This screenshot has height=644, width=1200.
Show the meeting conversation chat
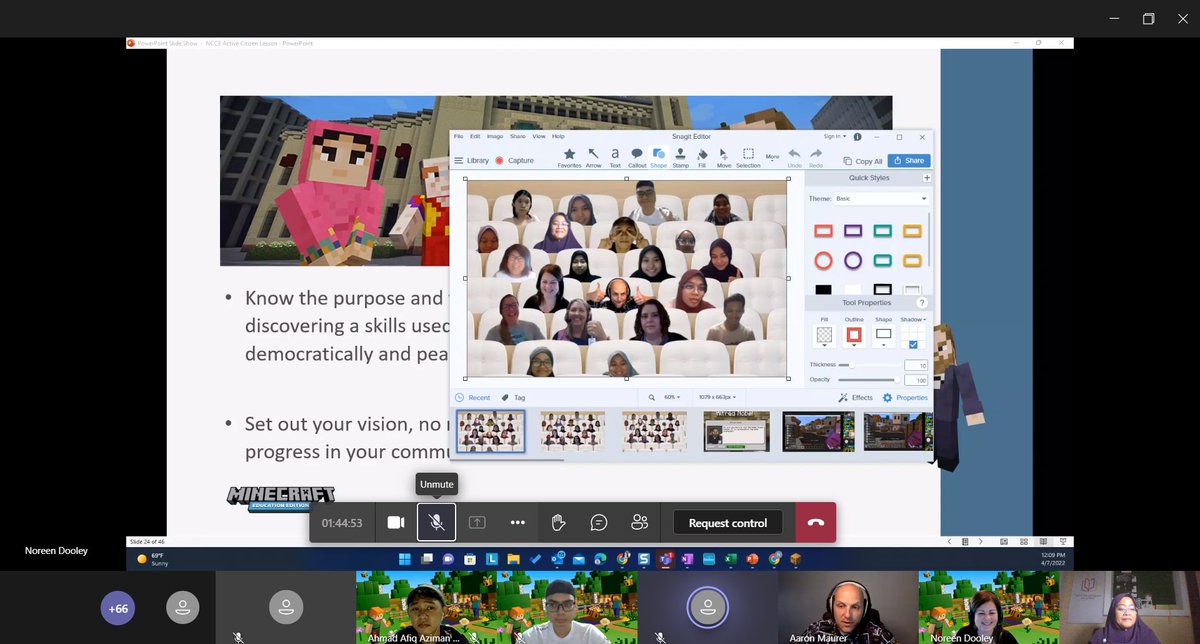(x=599, y=522)
